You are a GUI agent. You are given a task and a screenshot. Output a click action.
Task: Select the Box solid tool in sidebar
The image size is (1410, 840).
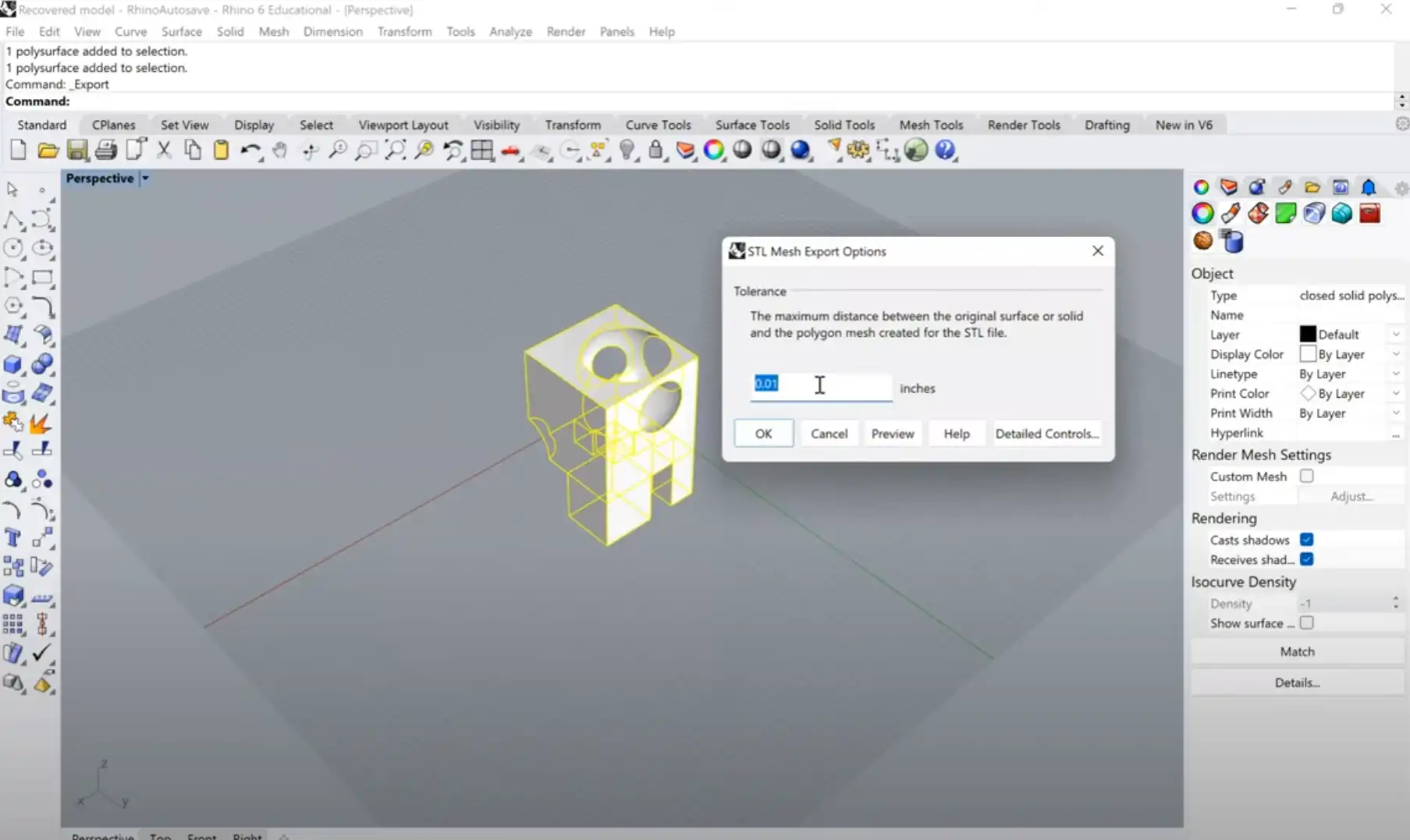(13, 364)
